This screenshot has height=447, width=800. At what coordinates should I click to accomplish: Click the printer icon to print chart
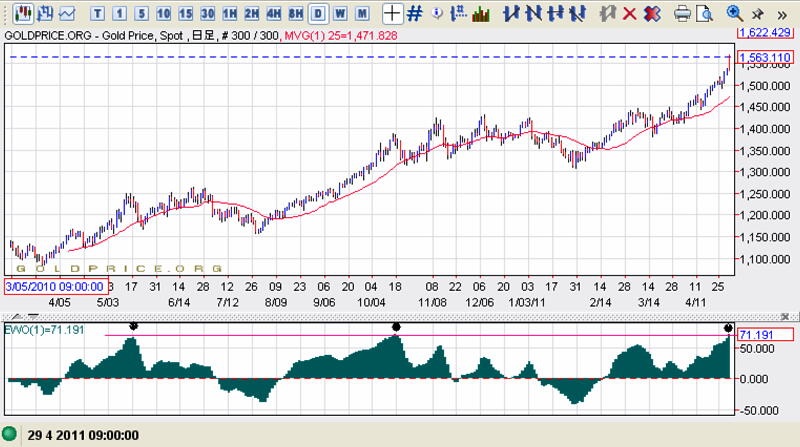[683, 14]
